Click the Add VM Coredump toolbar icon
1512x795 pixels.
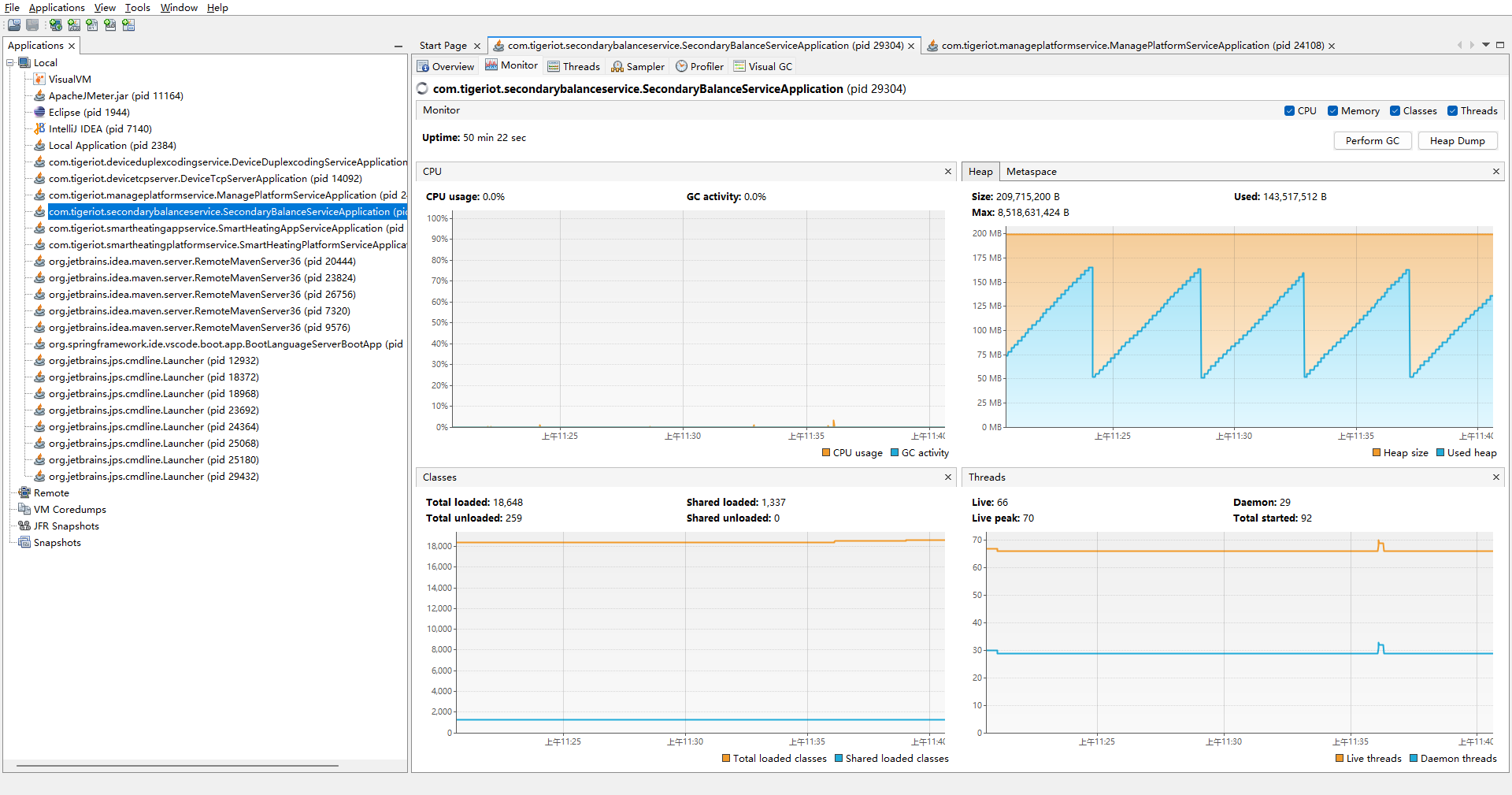pos(92,25)
